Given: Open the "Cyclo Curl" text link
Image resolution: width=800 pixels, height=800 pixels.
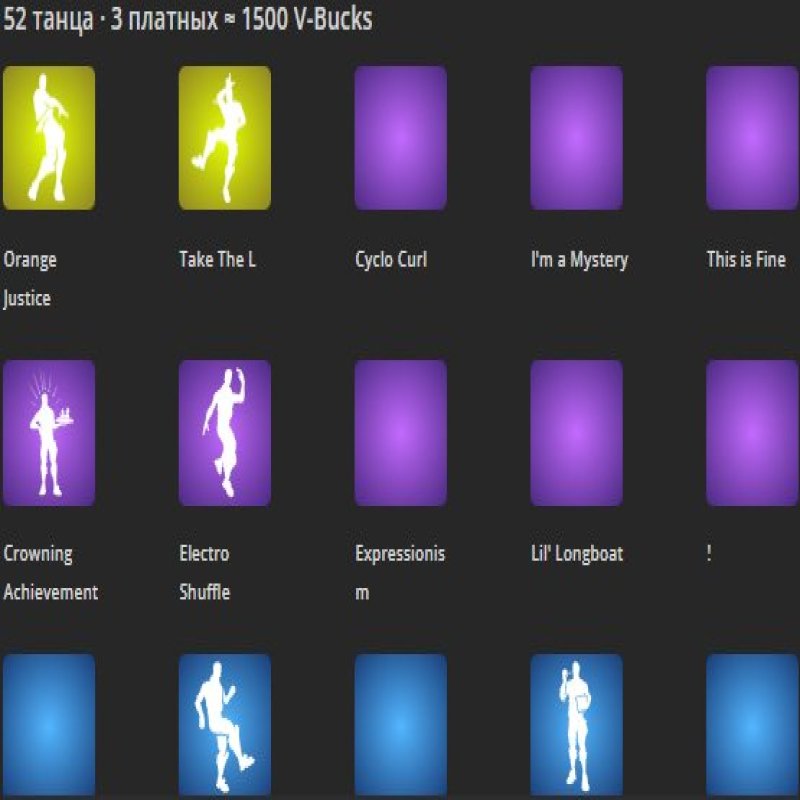Looking at the screenshot, I should tap(391, 260).
